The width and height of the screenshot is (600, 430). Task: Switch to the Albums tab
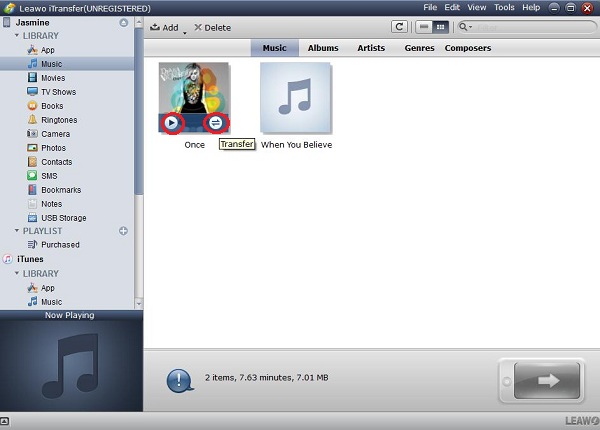point(323,48)
